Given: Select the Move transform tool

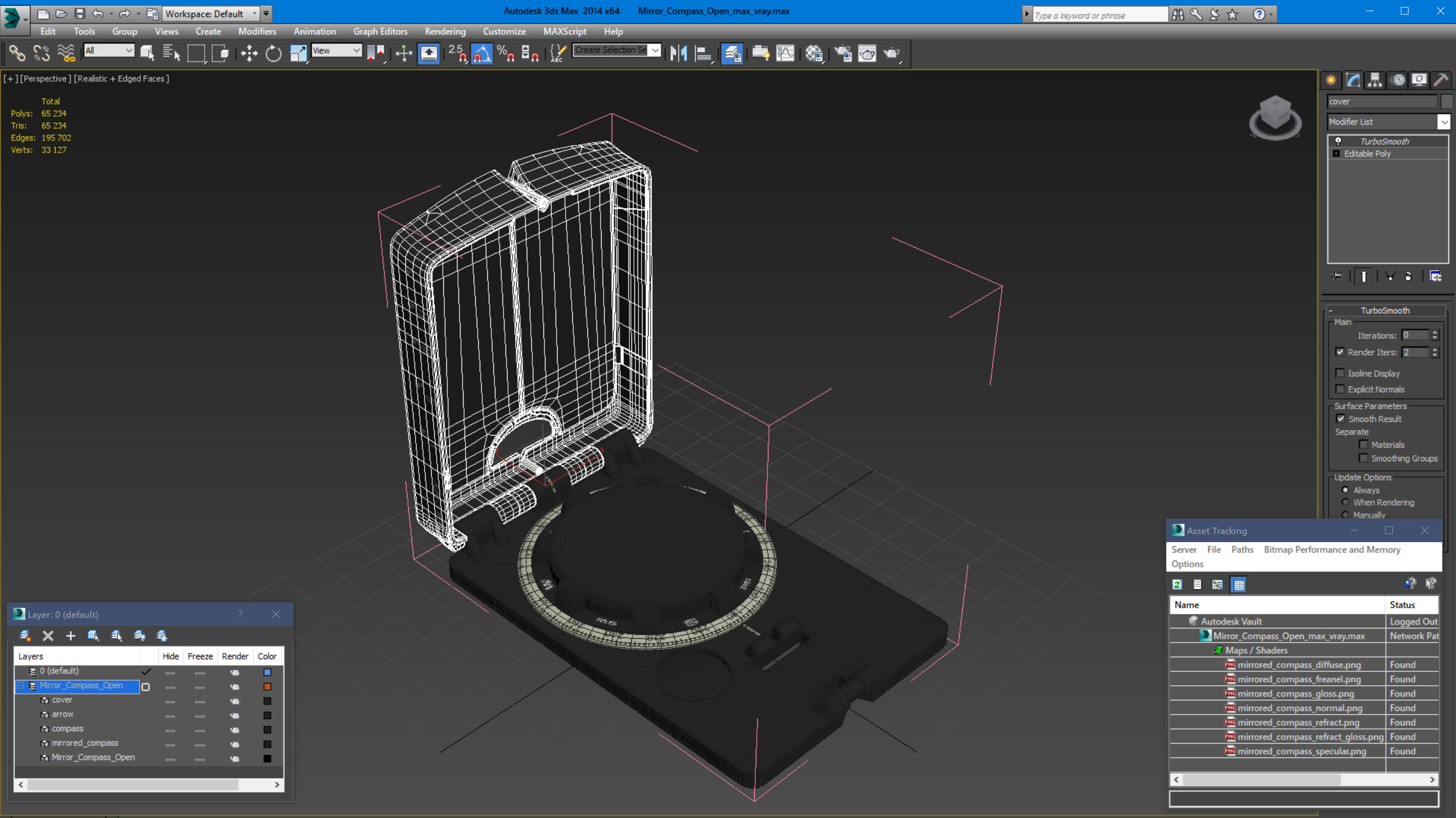Looking at the screenshot, I should coord(249,54).
